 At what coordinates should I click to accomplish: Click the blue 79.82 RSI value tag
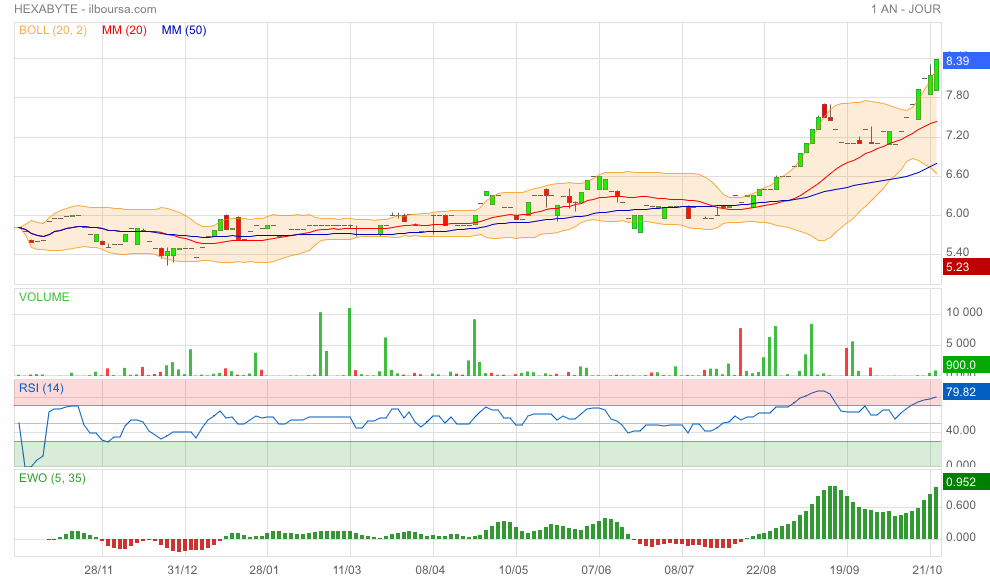click(966, 392)
